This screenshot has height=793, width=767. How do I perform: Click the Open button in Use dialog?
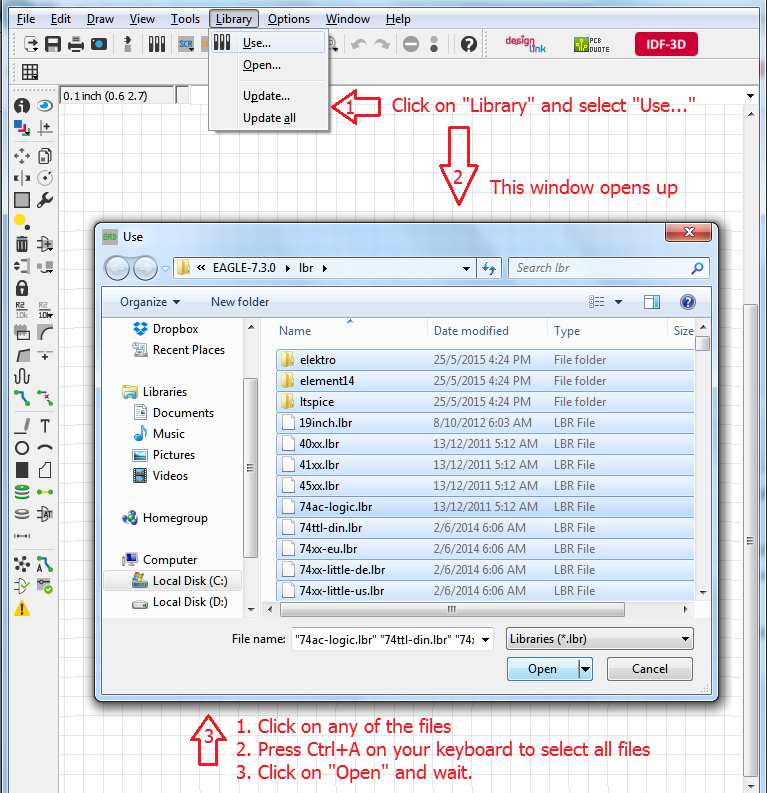pyautogui.click(x=543, y=669)
